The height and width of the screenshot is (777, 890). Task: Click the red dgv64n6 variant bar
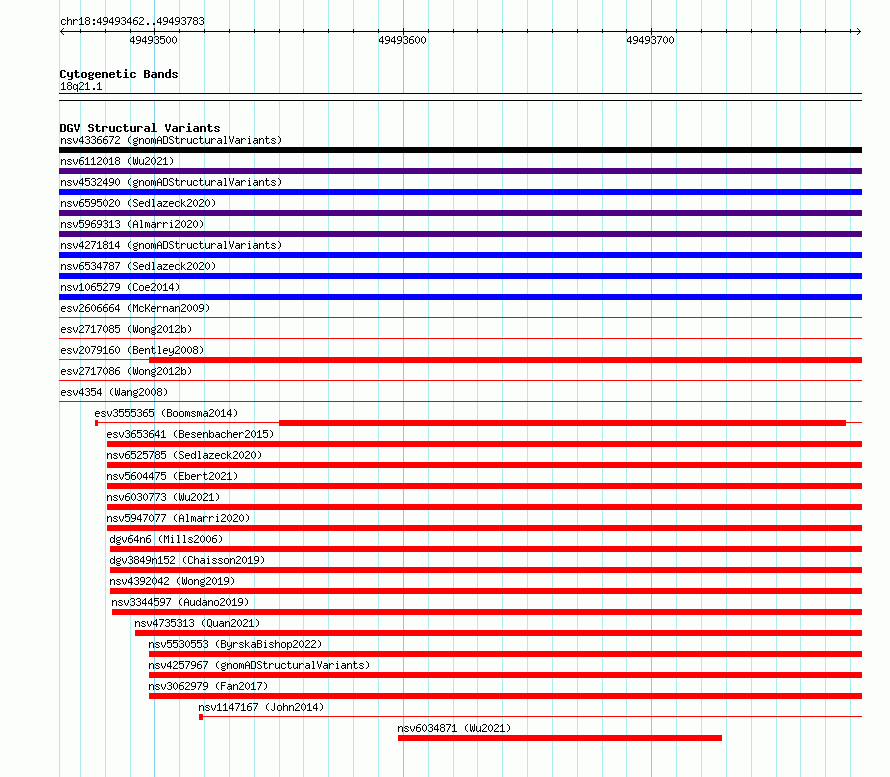(x=486, y=549)
